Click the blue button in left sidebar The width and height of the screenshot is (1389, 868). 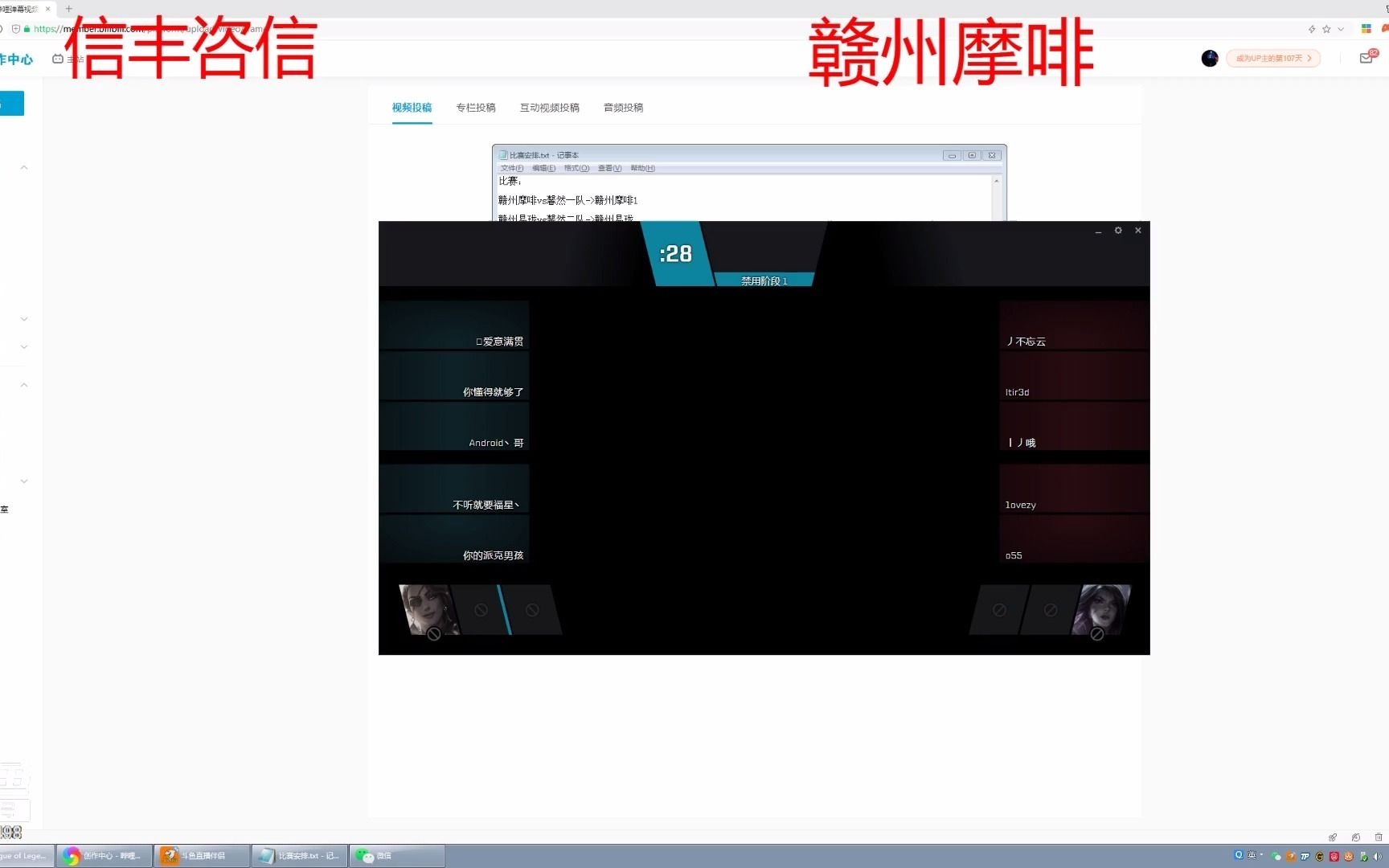point(12,103)
